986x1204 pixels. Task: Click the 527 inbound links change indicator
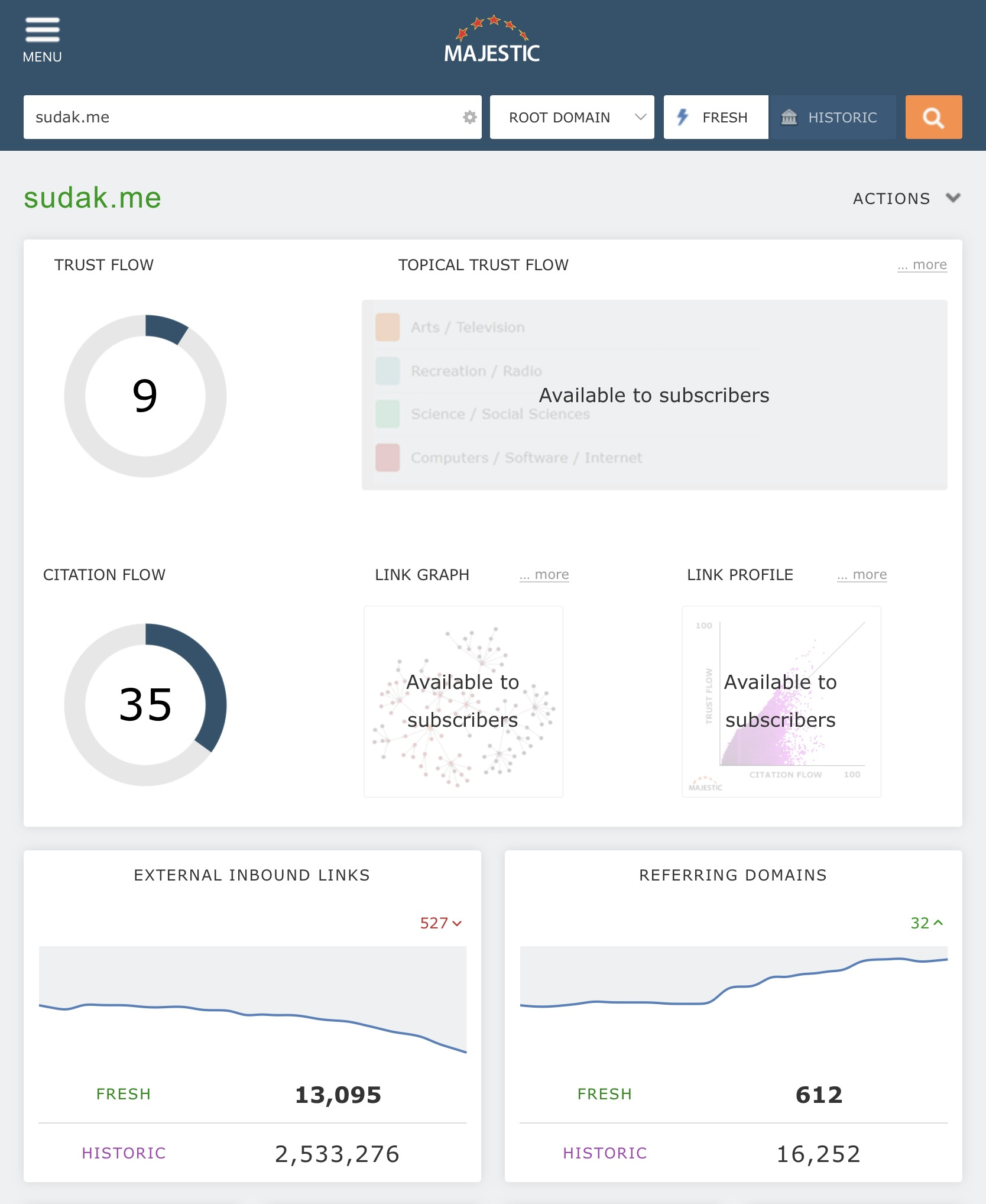(x=441, y=923)
